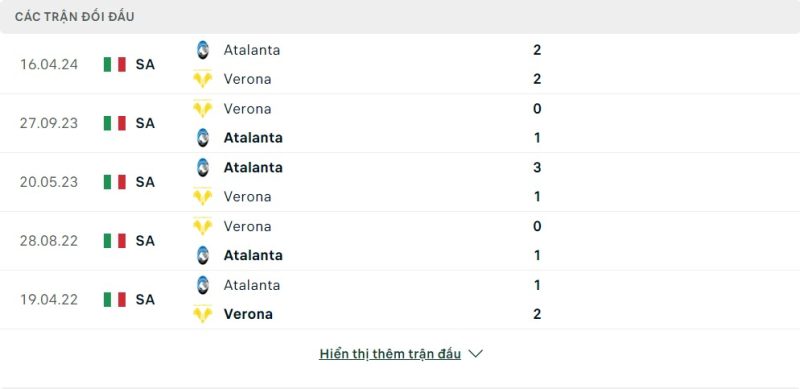The height and width of the screenshot is (389, 800).
Task: Click Italy flag beside 16.04.24 match
Action: tap(115, 64)
